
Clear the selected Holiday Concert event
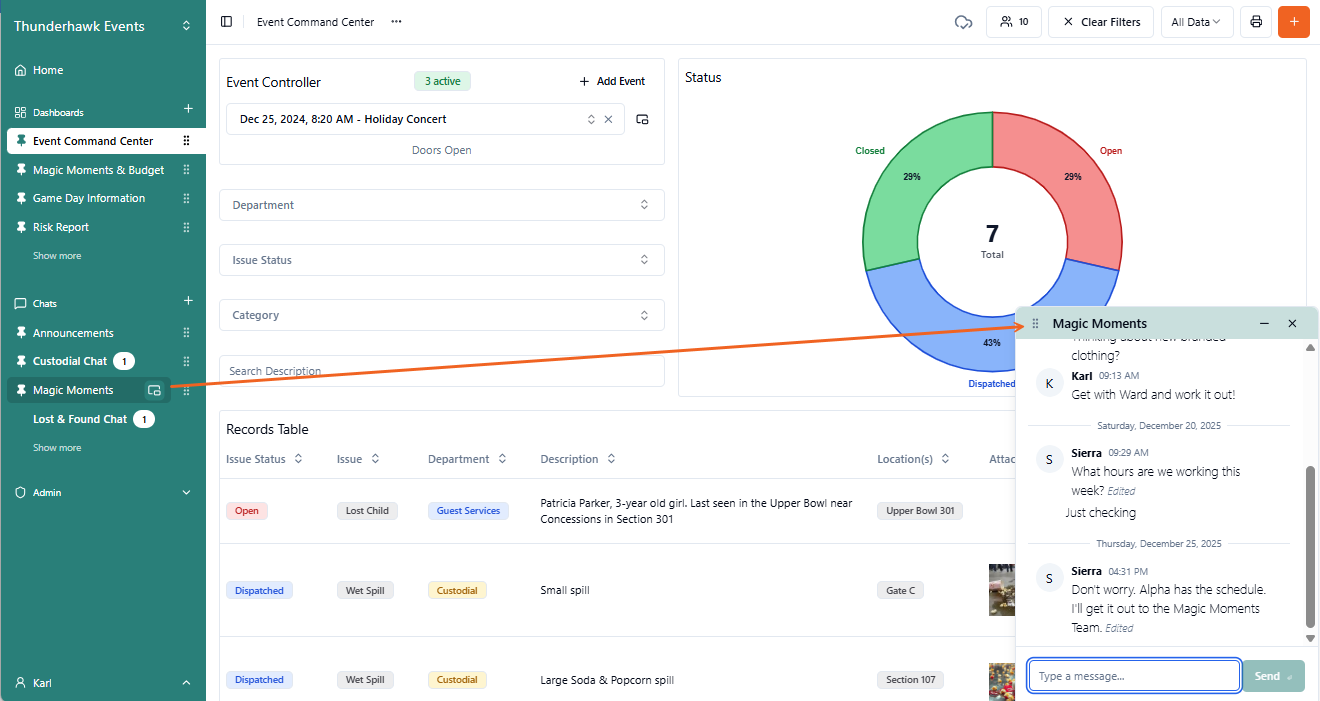(608, 119)
